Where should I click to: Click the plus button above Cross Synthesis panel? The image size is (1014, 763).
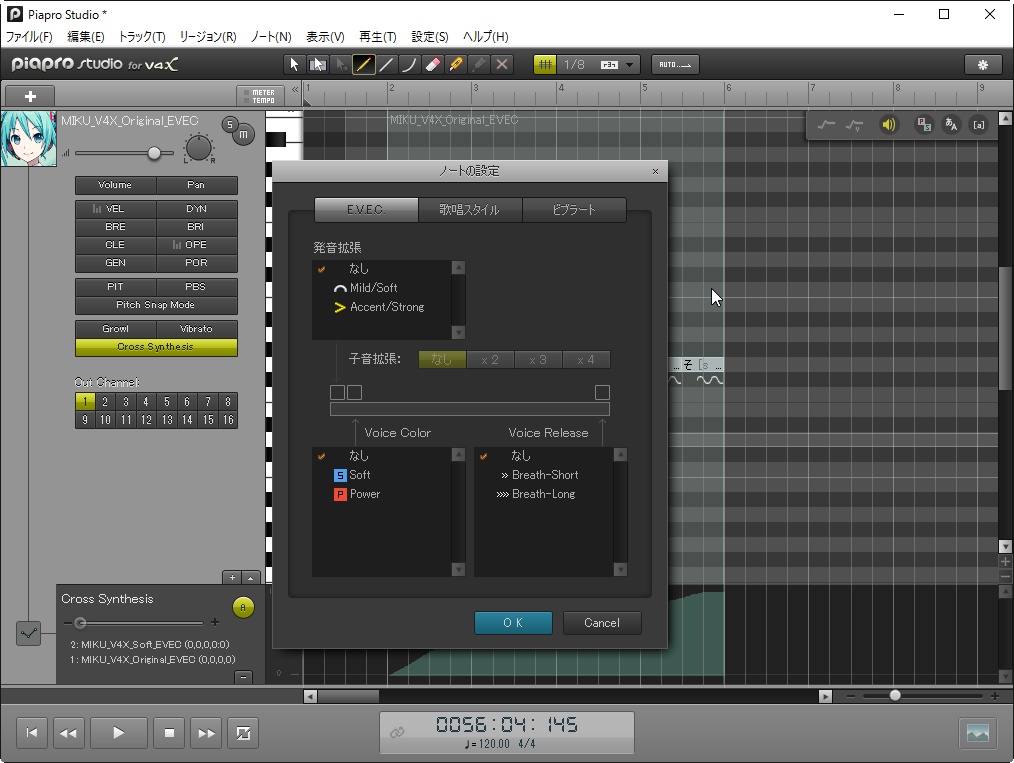click(232, 577)
